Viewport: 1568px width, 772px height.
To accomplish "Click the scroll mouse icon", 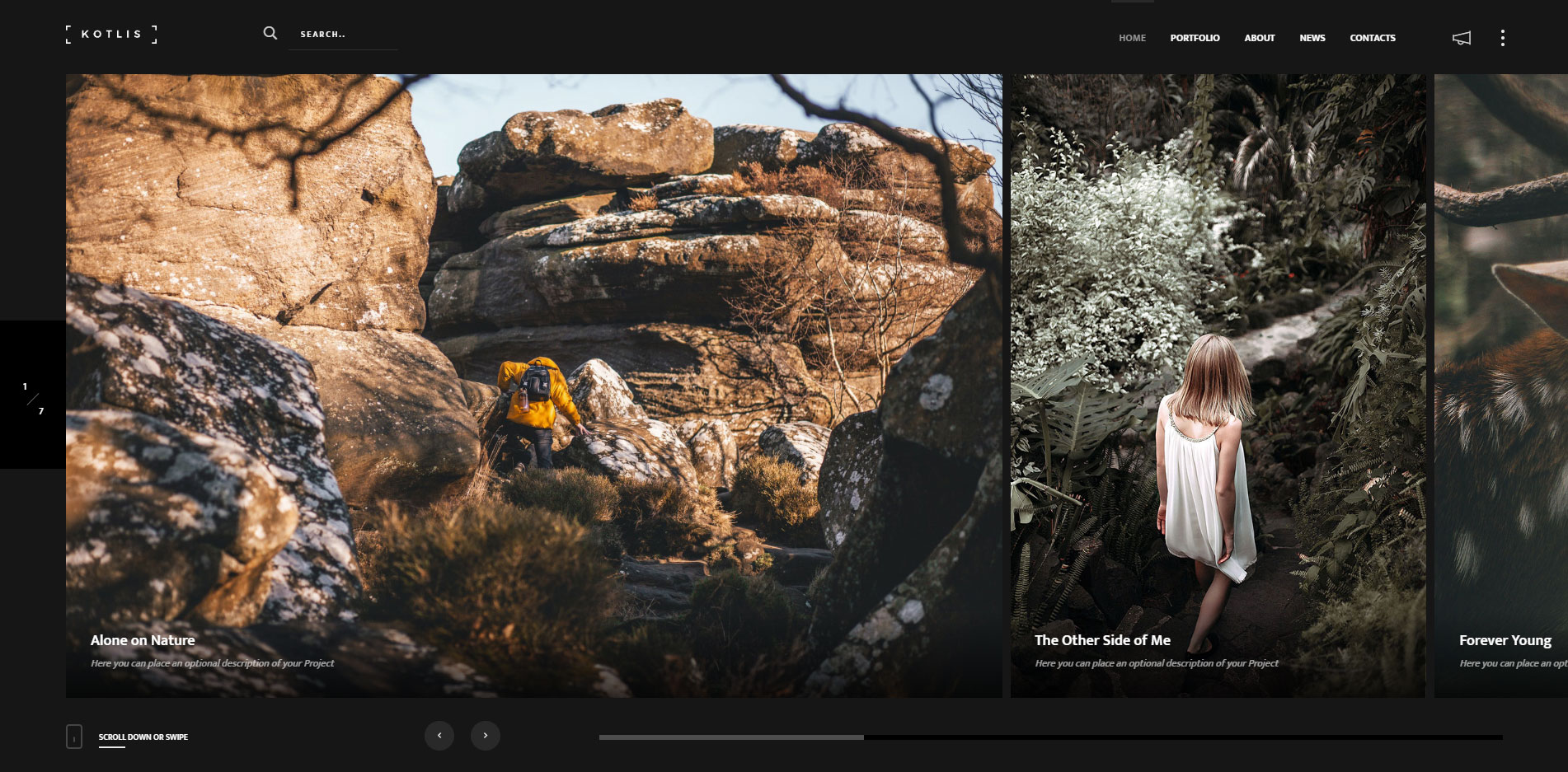I will click(x=74, y=737).
